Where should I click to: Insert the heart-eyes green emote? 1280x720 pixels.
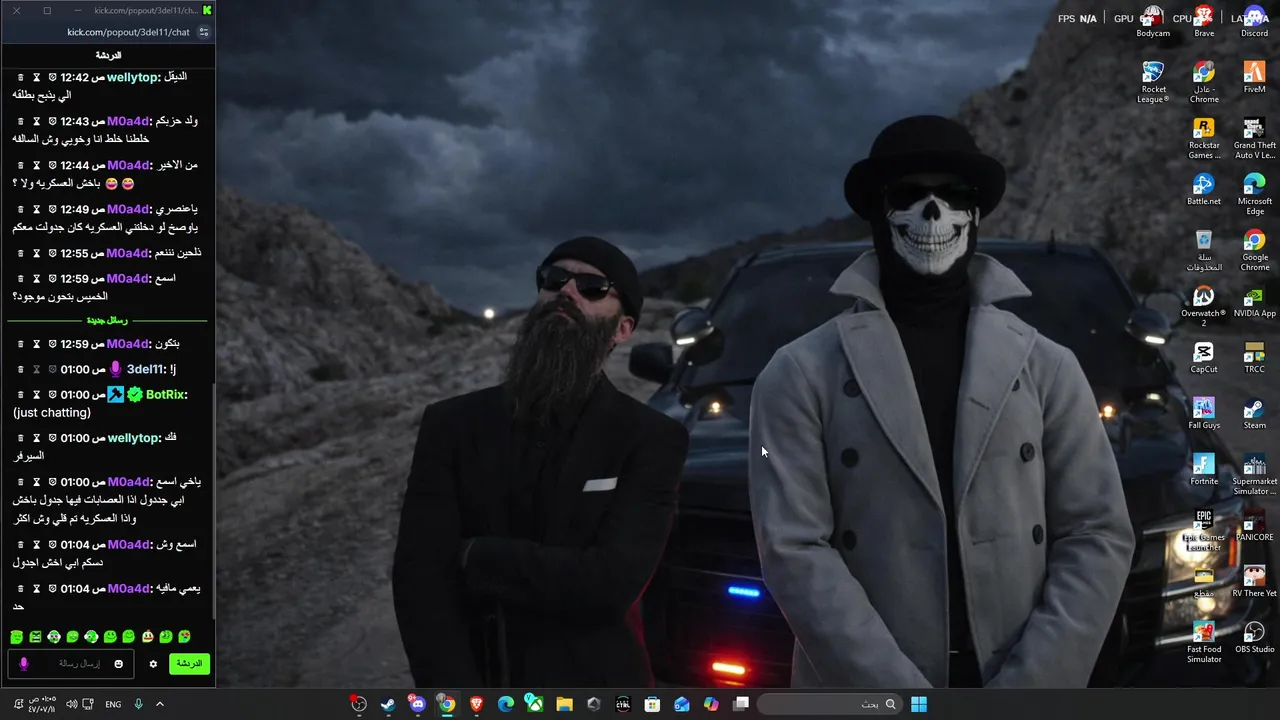pyautogui.click(x=184, y=637)
